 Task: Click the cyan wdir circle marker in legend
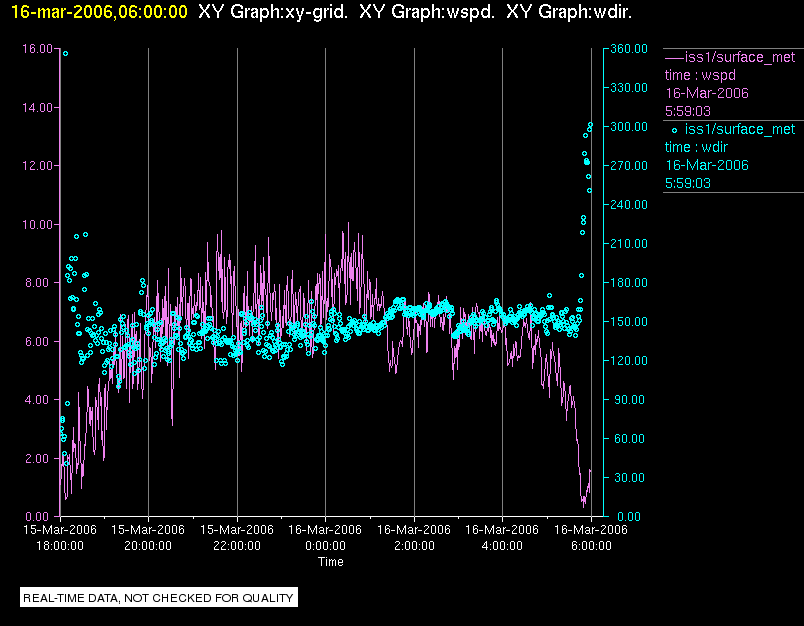(x=673, y=130)
